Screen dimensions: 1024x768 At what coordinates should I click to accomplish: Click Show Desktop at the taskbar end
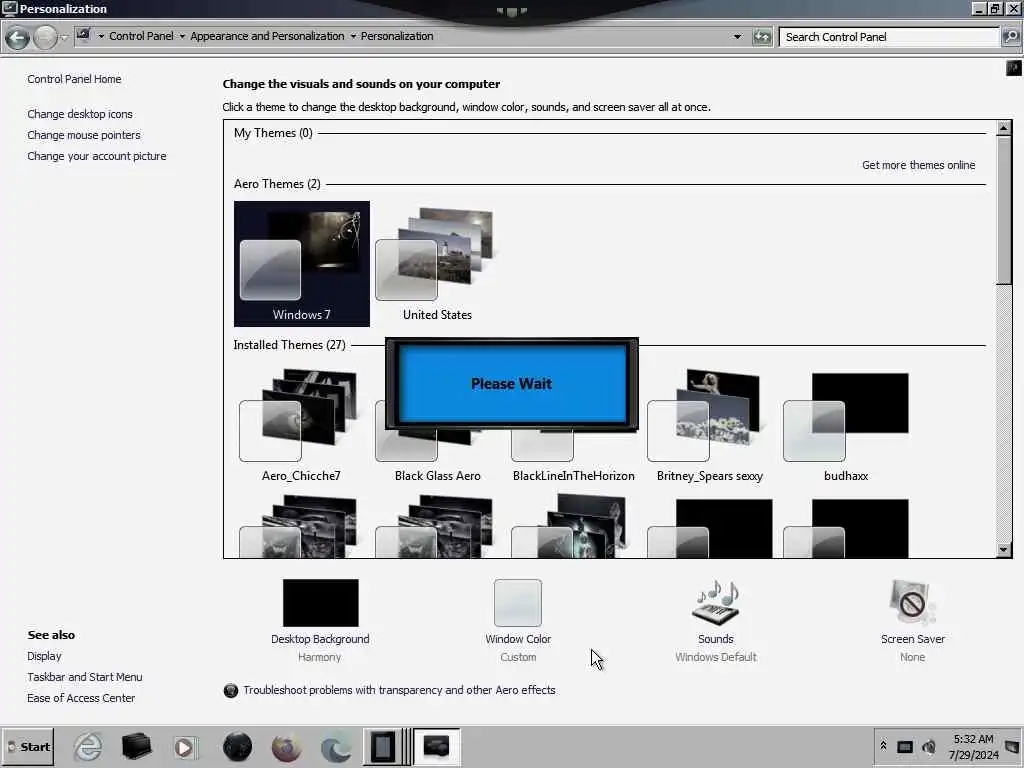[x=1013, y=747]
